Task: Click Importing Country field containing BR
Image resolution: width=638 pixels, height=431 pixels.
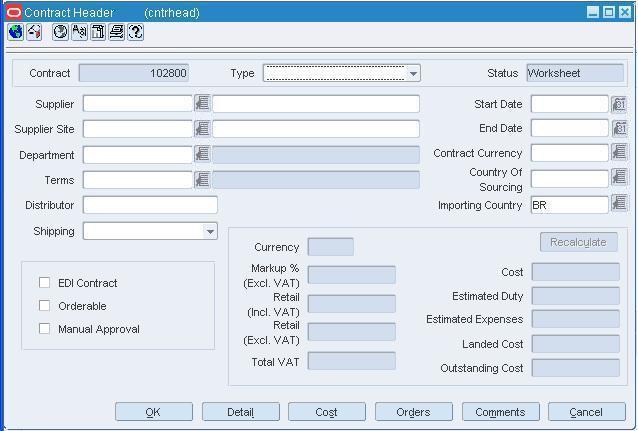Action: coord(570,205)
